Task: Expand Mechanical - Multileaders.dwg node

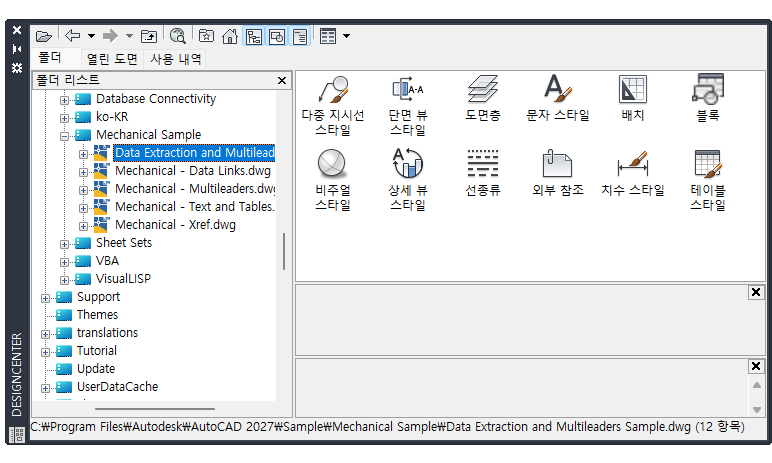Action: (x=83, y=190)
